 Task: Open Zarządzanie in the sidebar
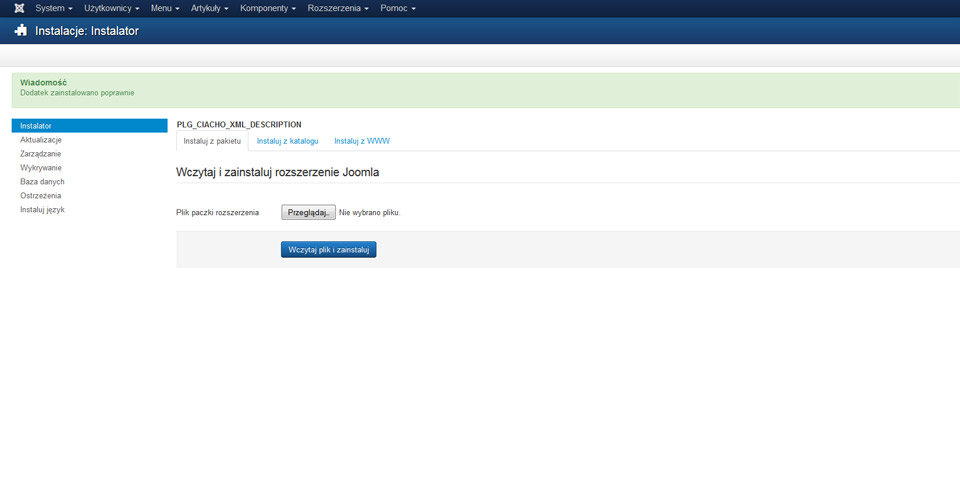[x=40, y=154]
